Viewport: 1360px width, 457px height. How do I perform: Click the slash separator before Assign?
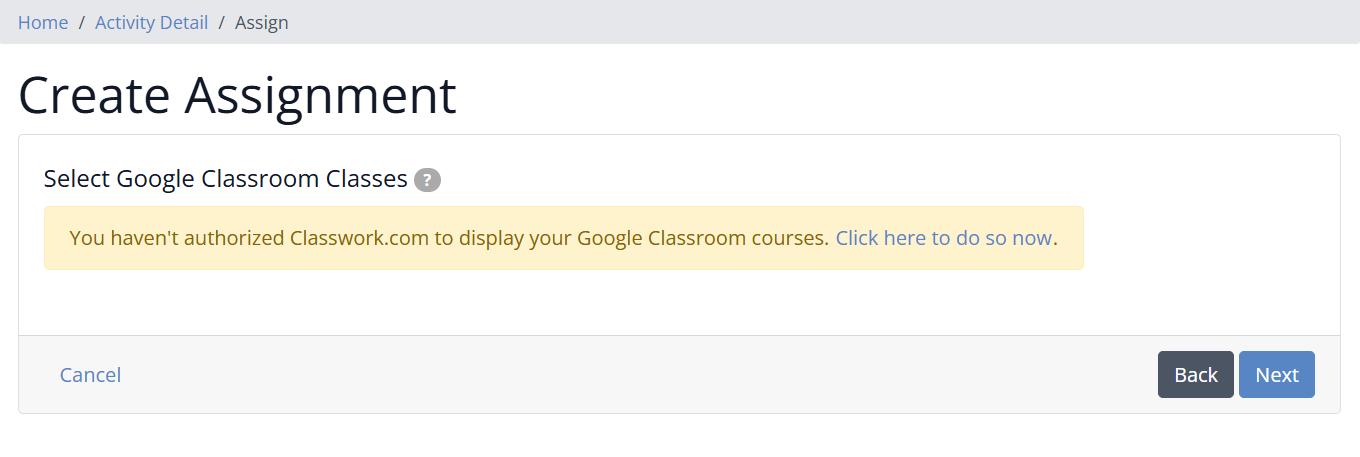point(222,22)
